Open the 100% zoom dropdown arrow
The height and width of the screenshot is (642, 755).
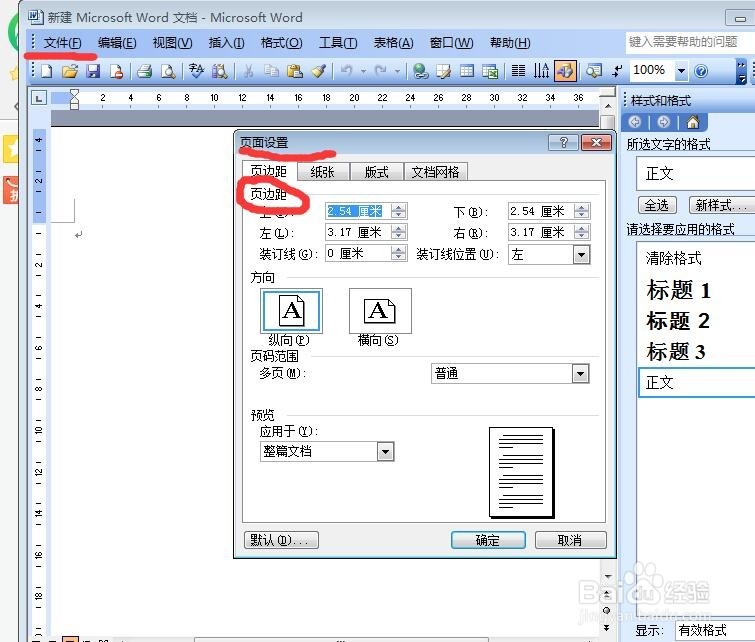(681, 71)
